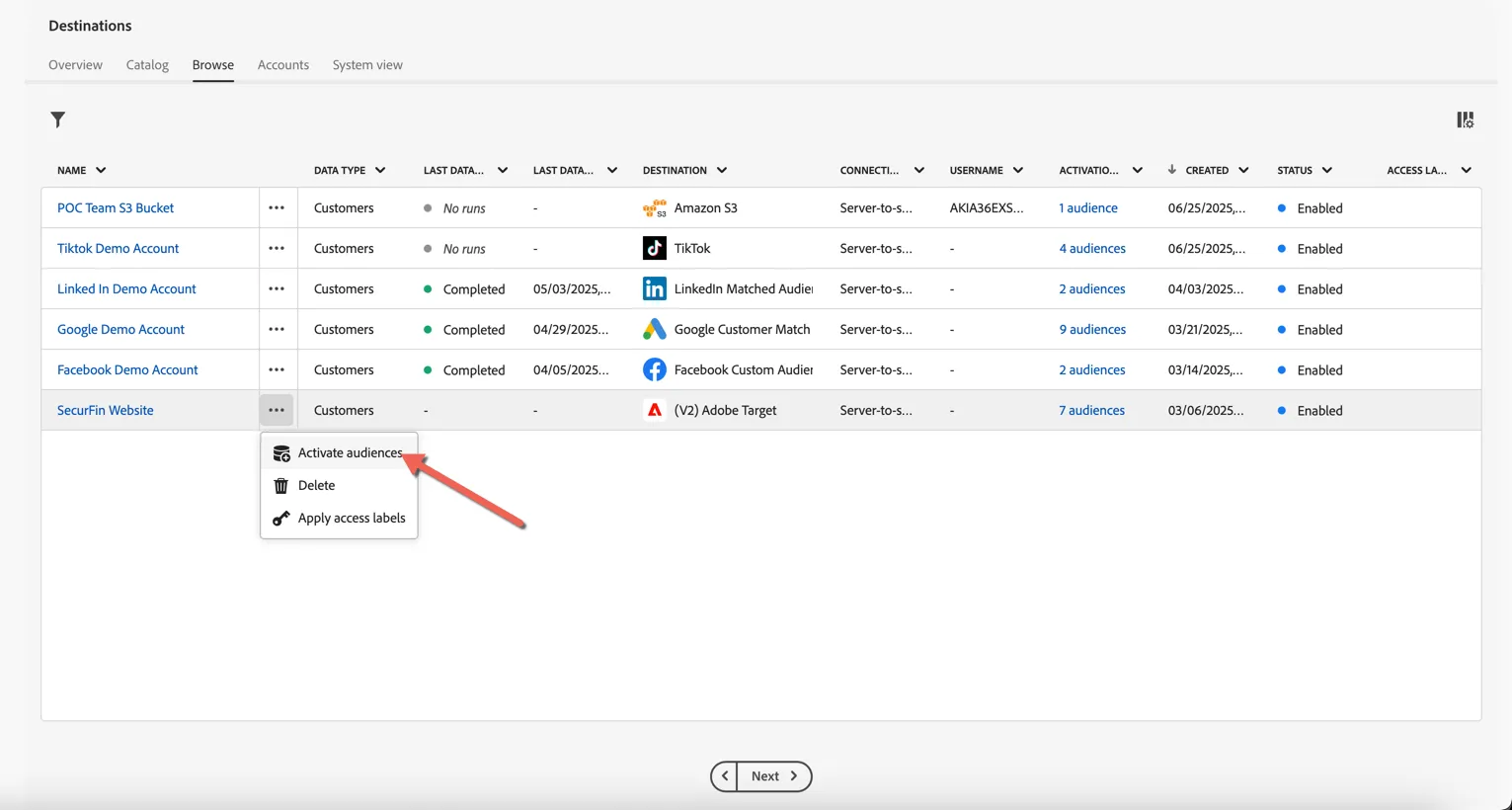Open more actions for Linked In Demo Account
The image size is (1512, 810).
277,289
